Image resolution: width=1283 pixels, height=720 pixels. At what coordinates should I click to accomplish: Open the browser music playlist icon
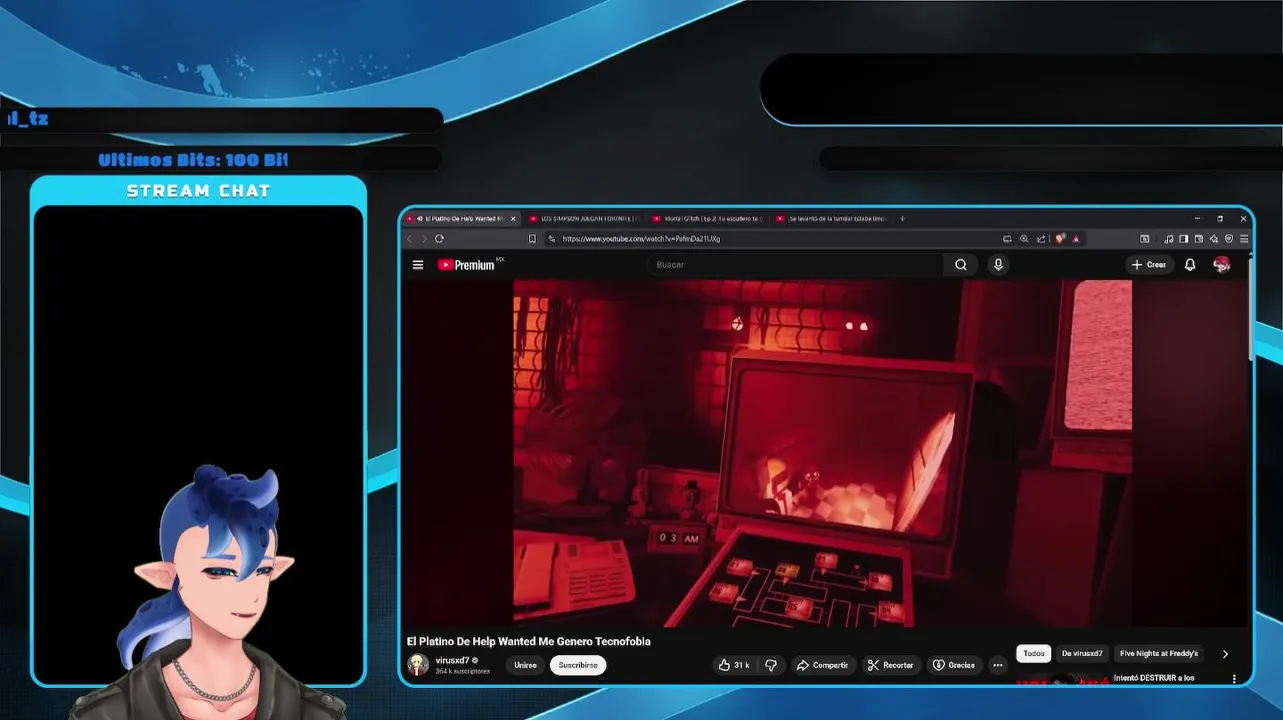(x=1169, y=239)
